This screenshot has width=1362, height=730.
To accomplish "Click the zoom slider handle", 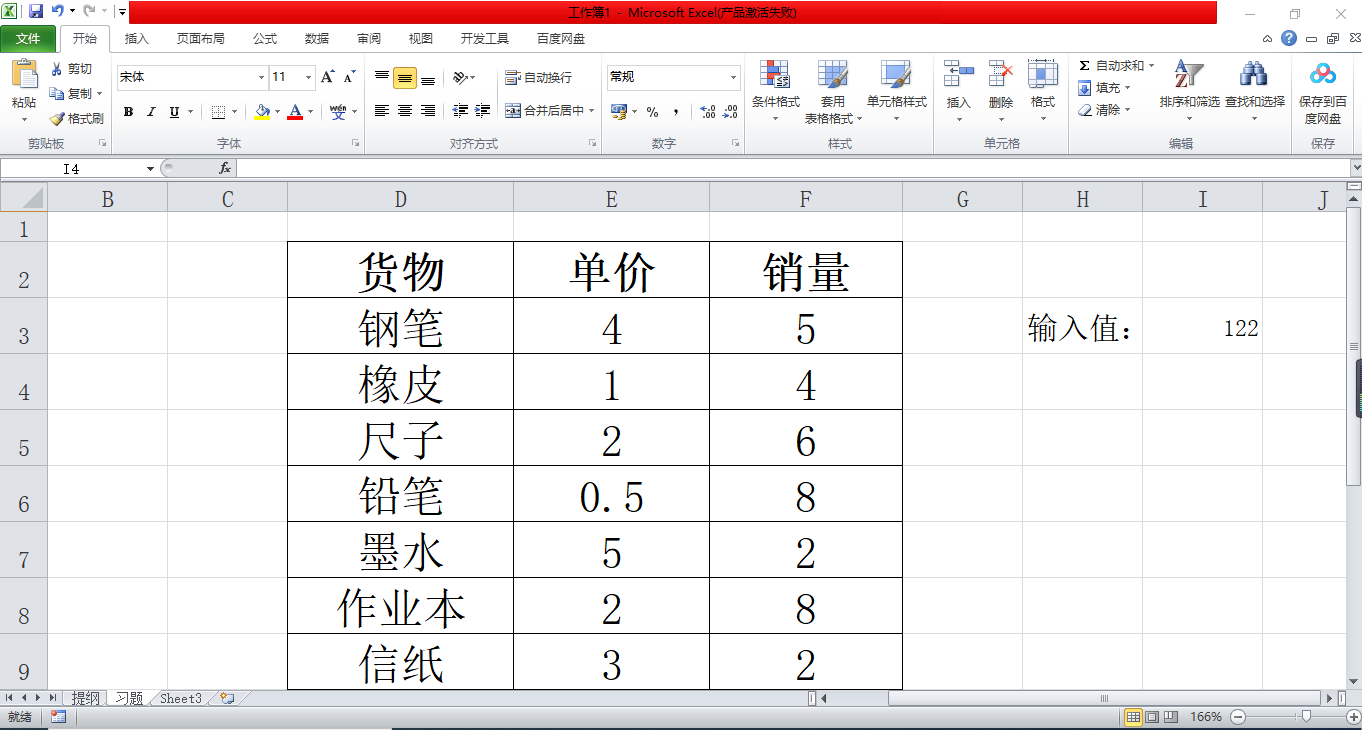I will [1306, 717].
